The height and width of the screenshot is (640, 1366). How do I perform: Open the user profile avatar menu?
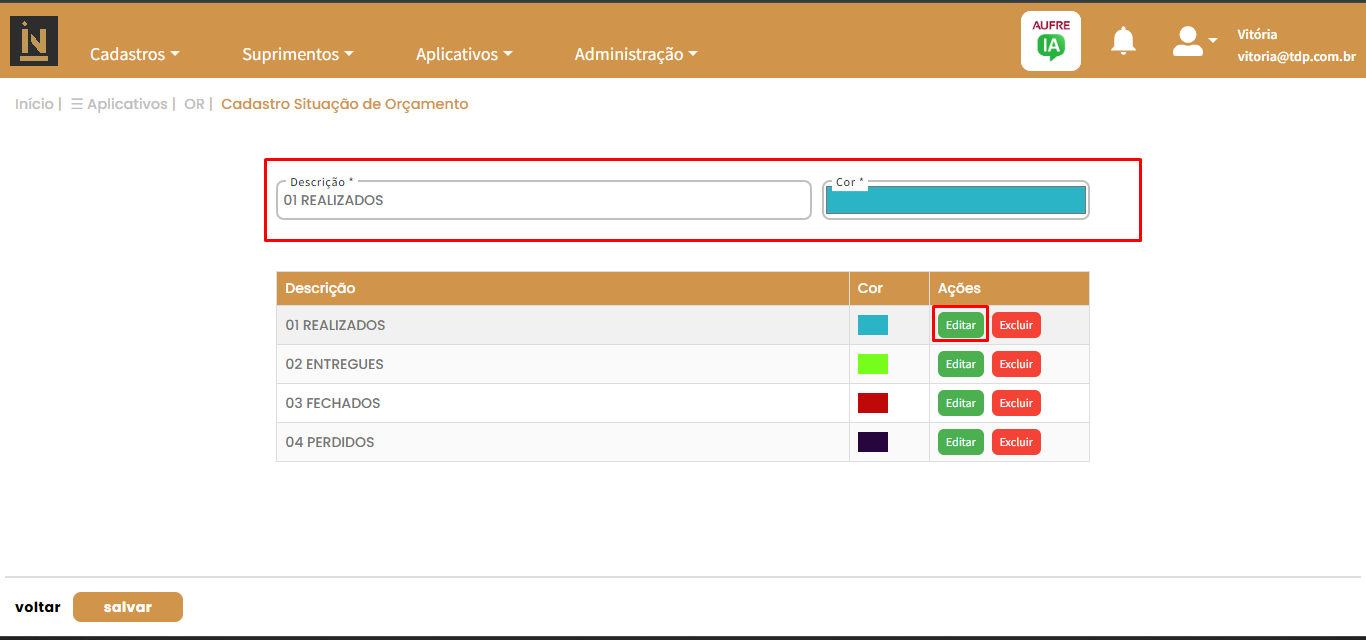coord(1193,41)
